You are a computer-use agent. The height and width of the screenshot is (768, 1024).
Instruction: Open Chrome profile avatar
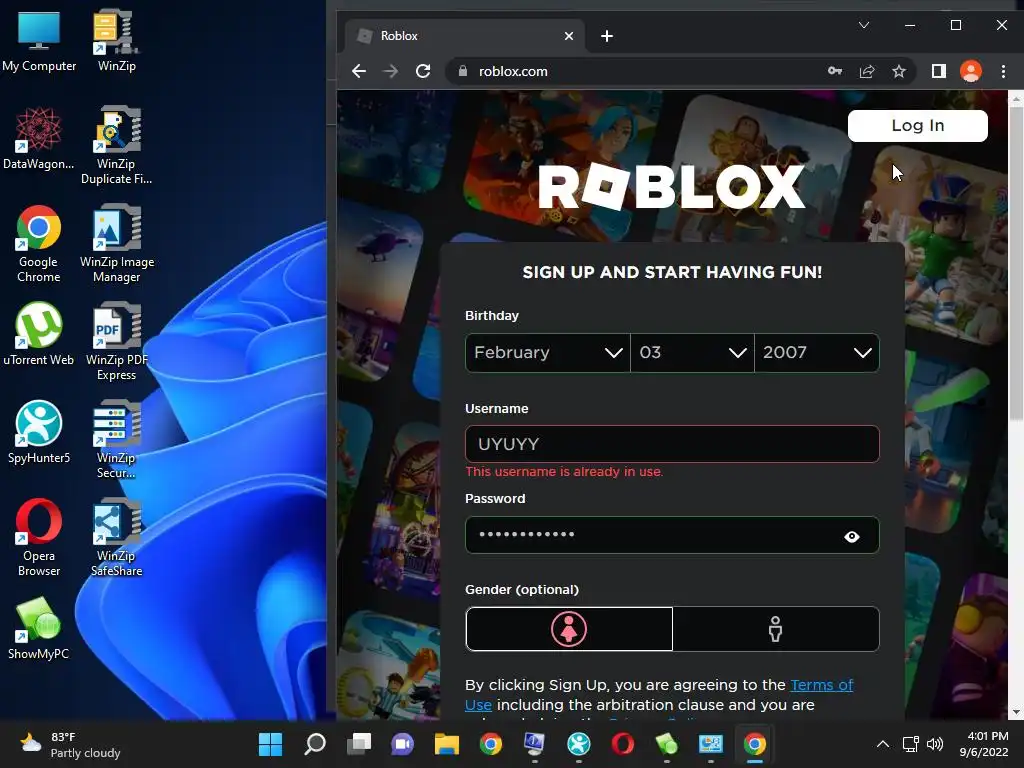coord(970,71)
